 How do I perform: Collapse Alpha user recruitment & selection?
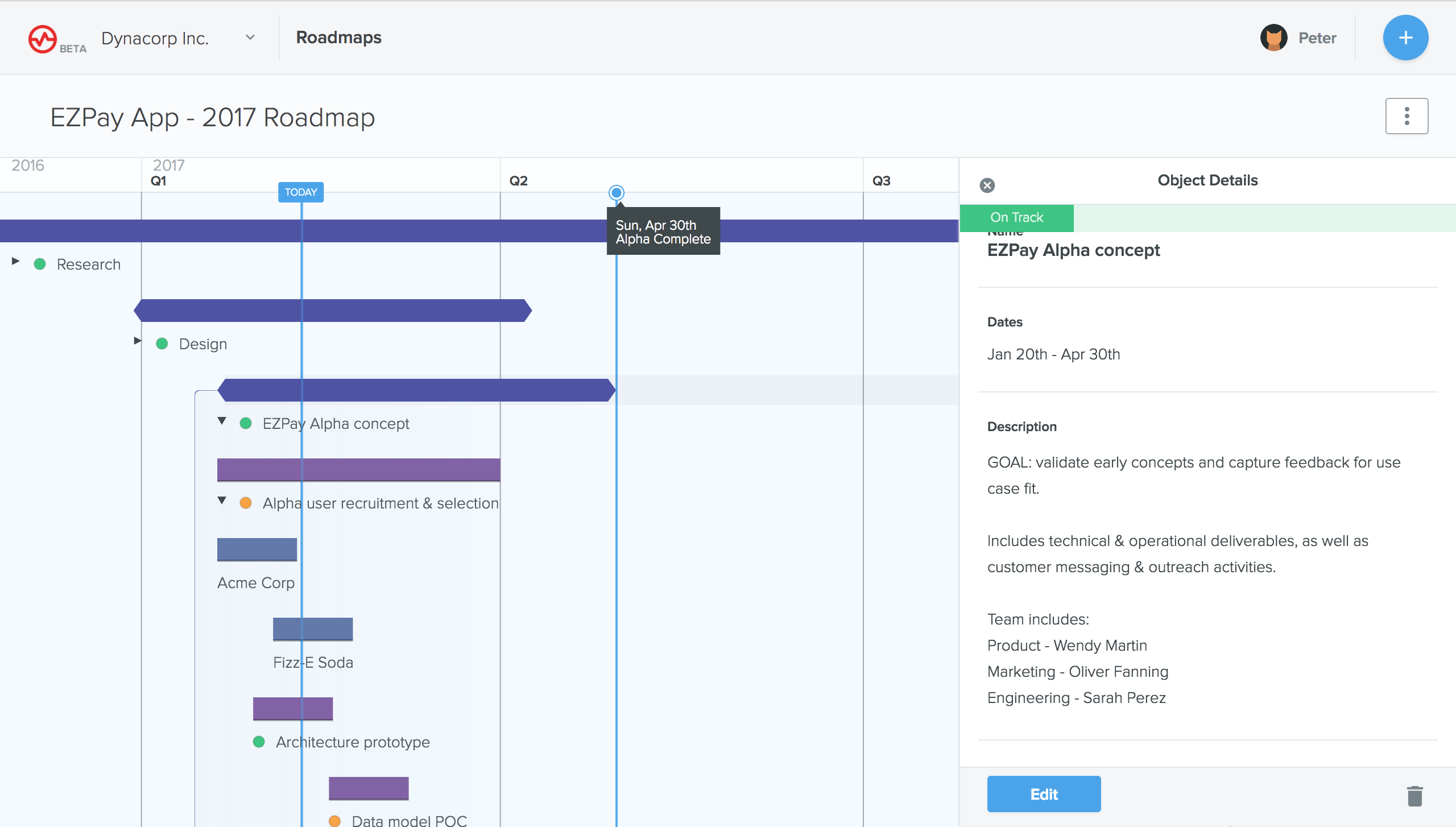(x=222, y=501)
